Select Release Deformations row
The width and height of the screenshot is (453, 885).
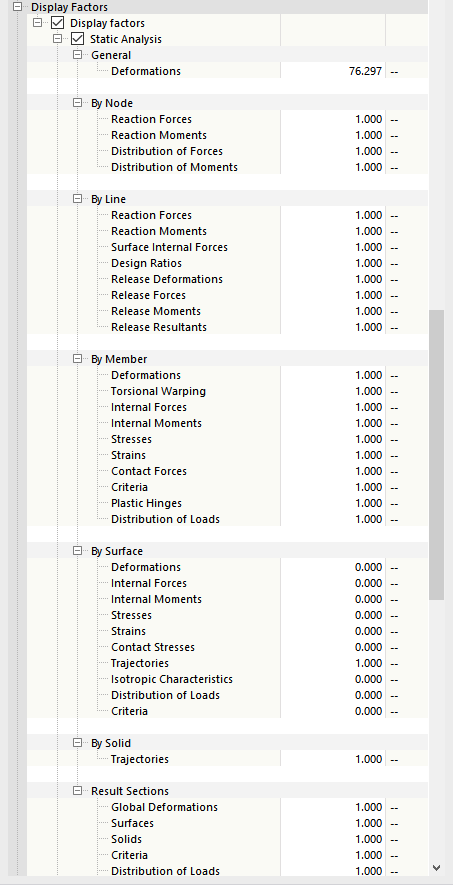228,279
